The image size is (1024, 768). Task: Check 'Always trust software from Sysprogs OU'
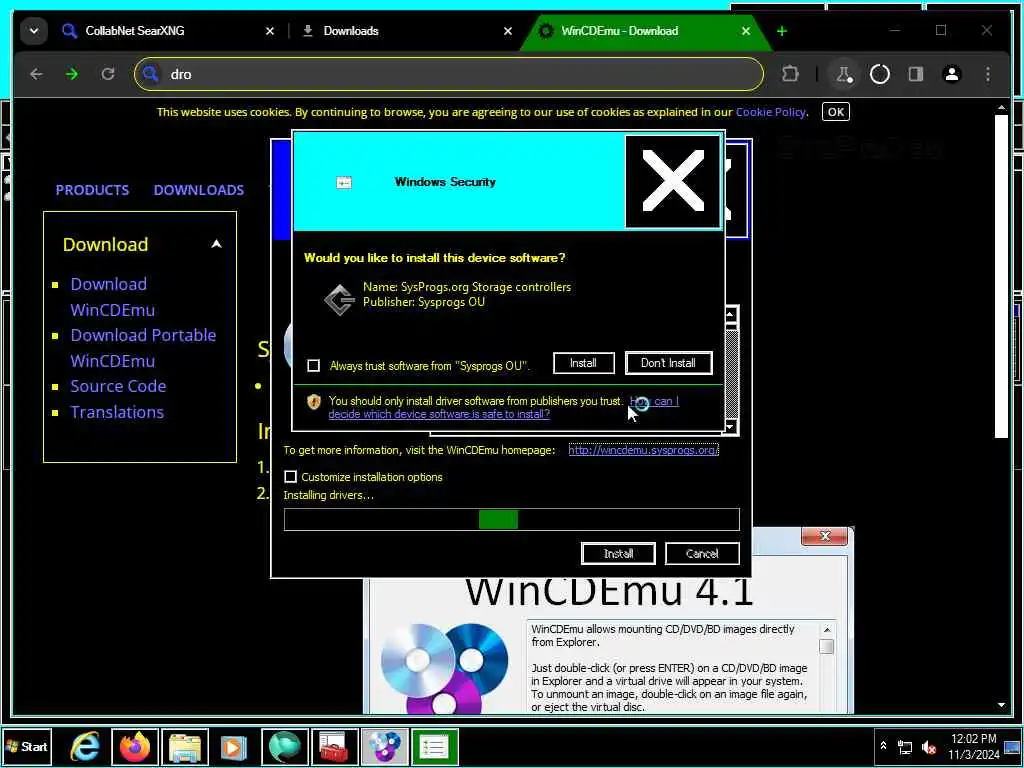[314, 365]
